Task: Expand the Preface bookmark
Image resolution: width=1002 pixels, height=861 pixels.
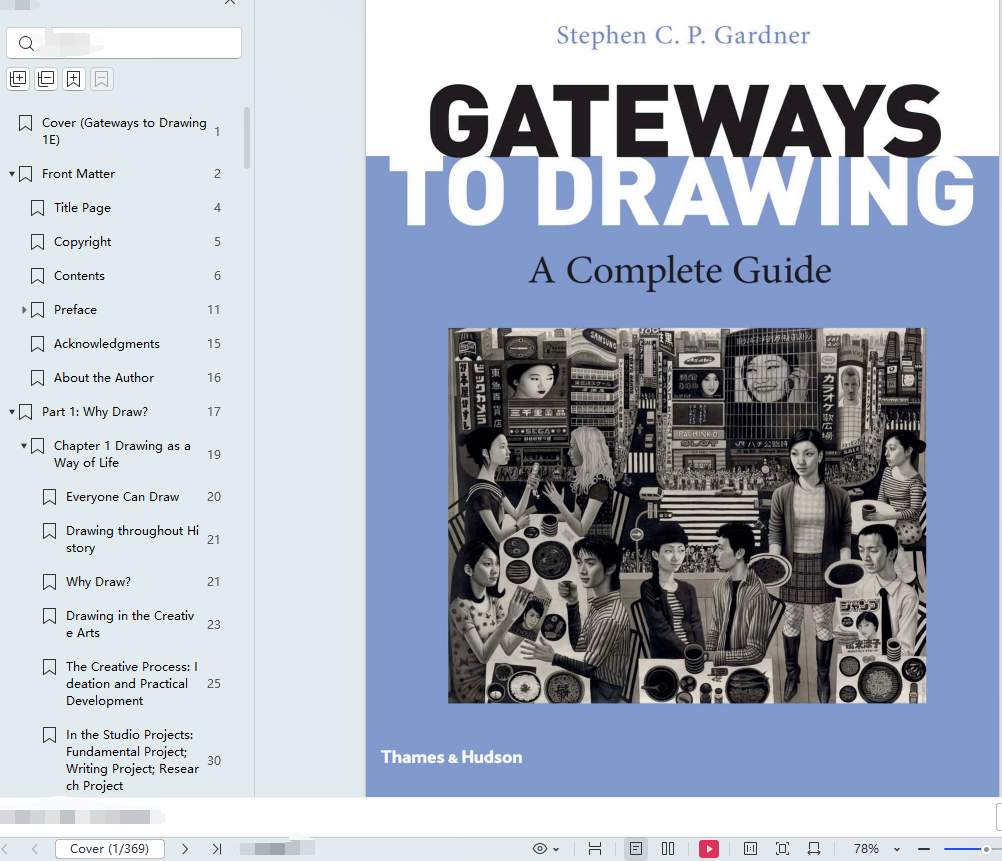Action: click(24, 310)
